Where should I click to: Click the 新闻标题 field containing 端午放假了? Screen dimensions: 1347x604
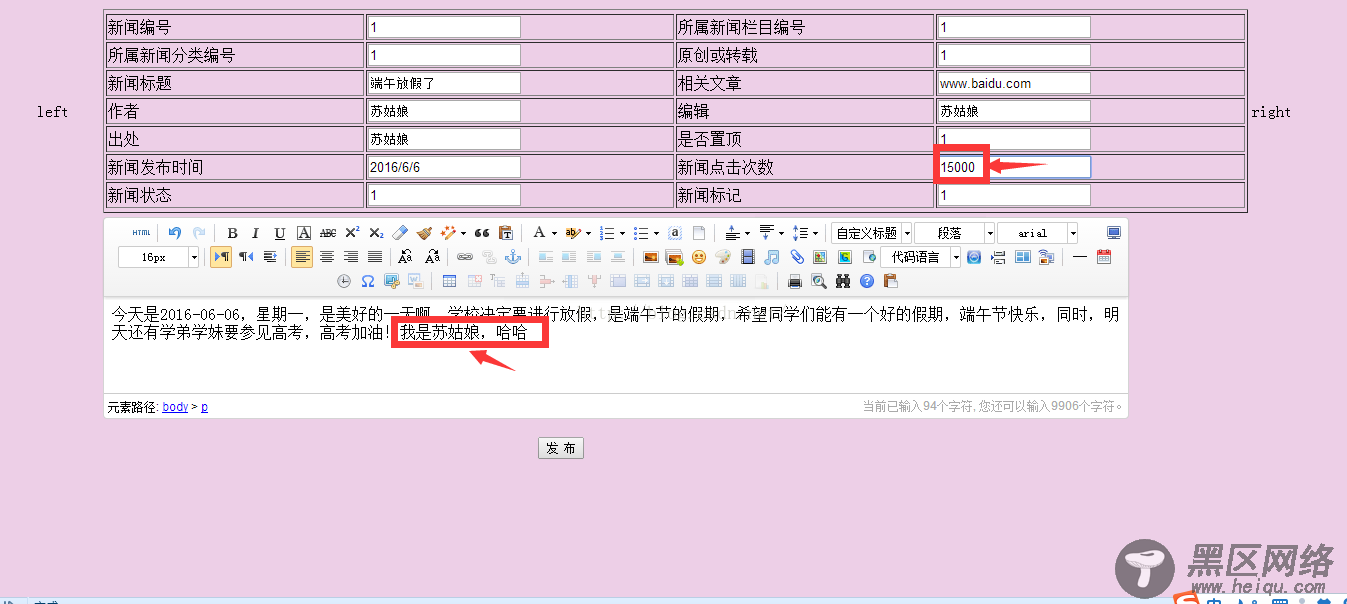(444, 83)
